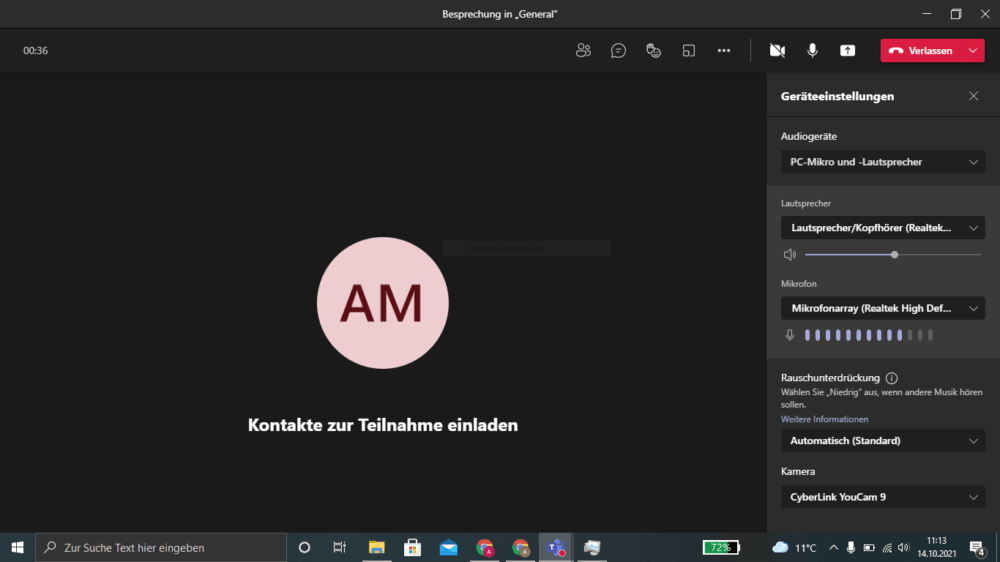Open Weitere Informationen link

coord(824,419)
